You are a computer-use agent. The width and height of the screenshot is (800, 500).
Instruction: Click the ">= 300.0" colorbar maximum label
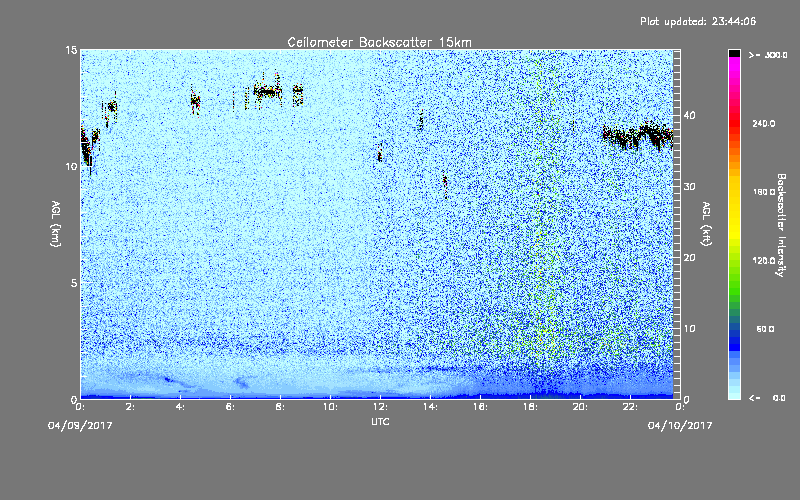[768, 55]
